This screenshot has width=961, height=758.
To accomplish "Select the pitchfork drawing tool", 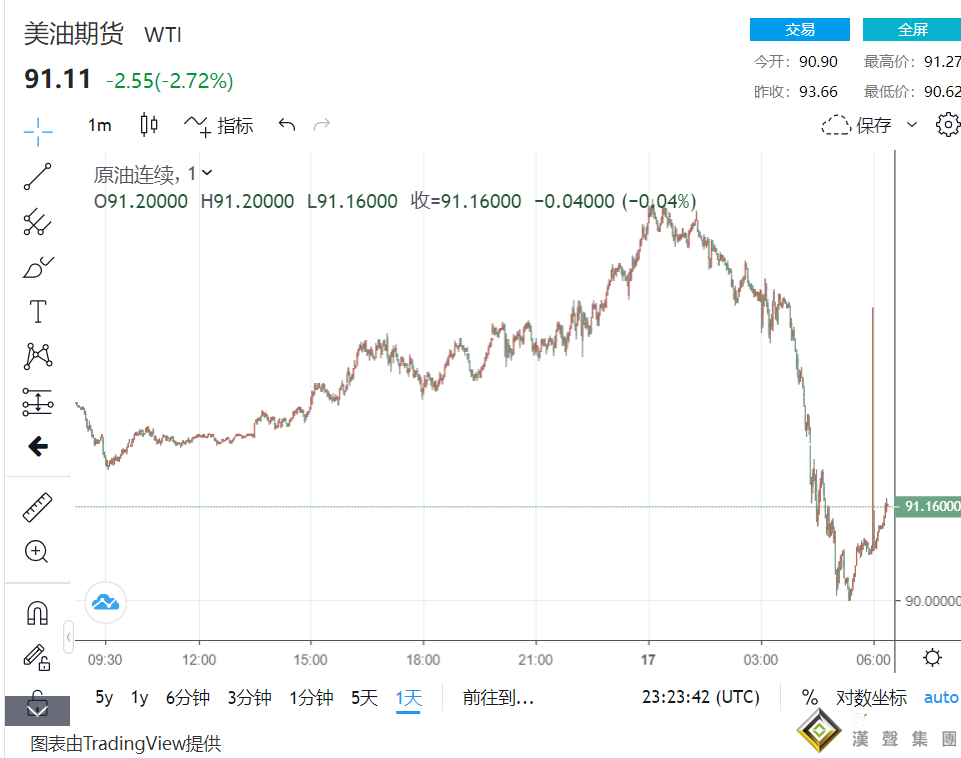I will click(38, 221).
